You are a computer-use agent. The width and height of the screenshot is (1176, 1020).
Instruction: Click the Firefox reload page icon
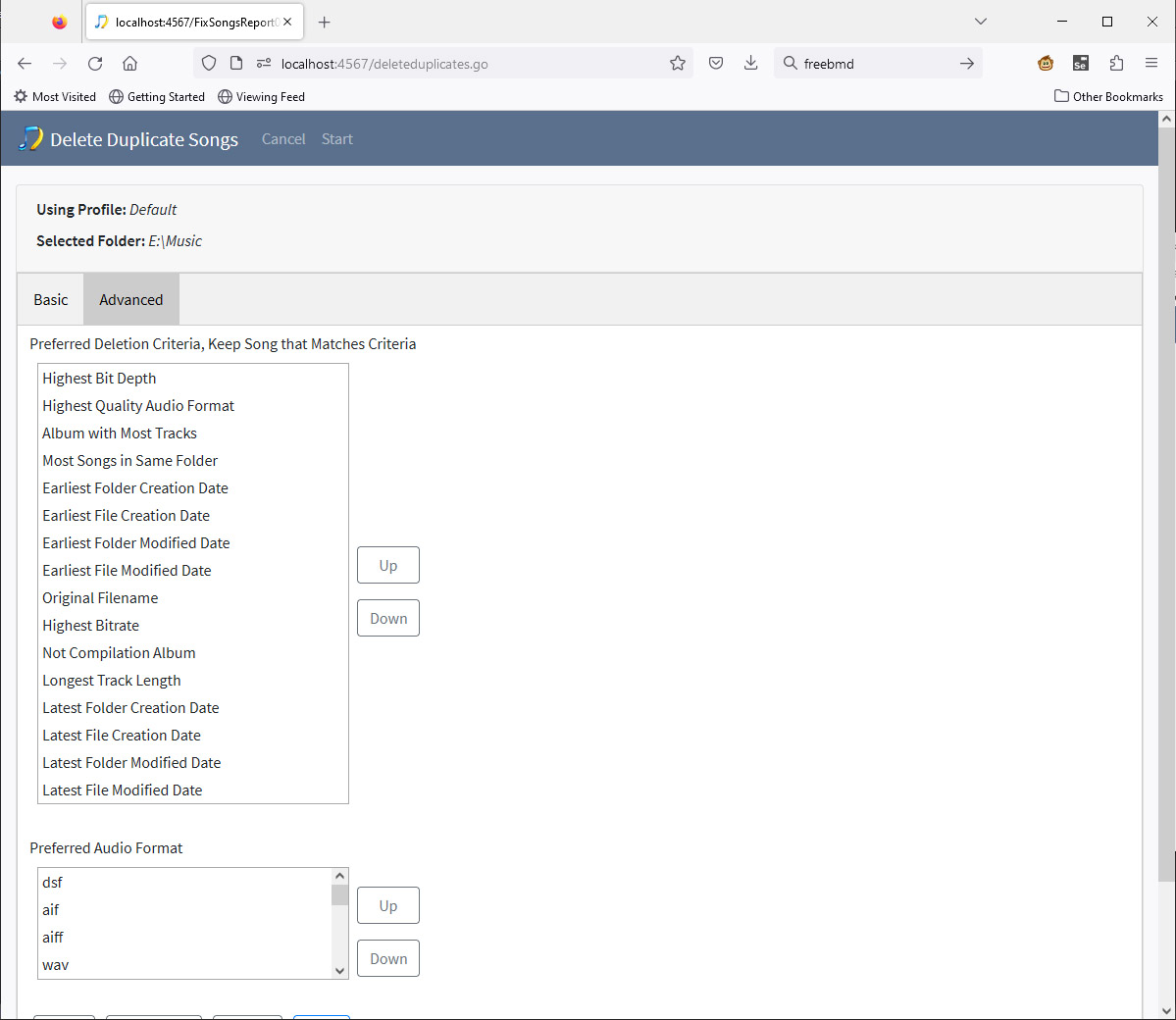[x=95, y=64]
